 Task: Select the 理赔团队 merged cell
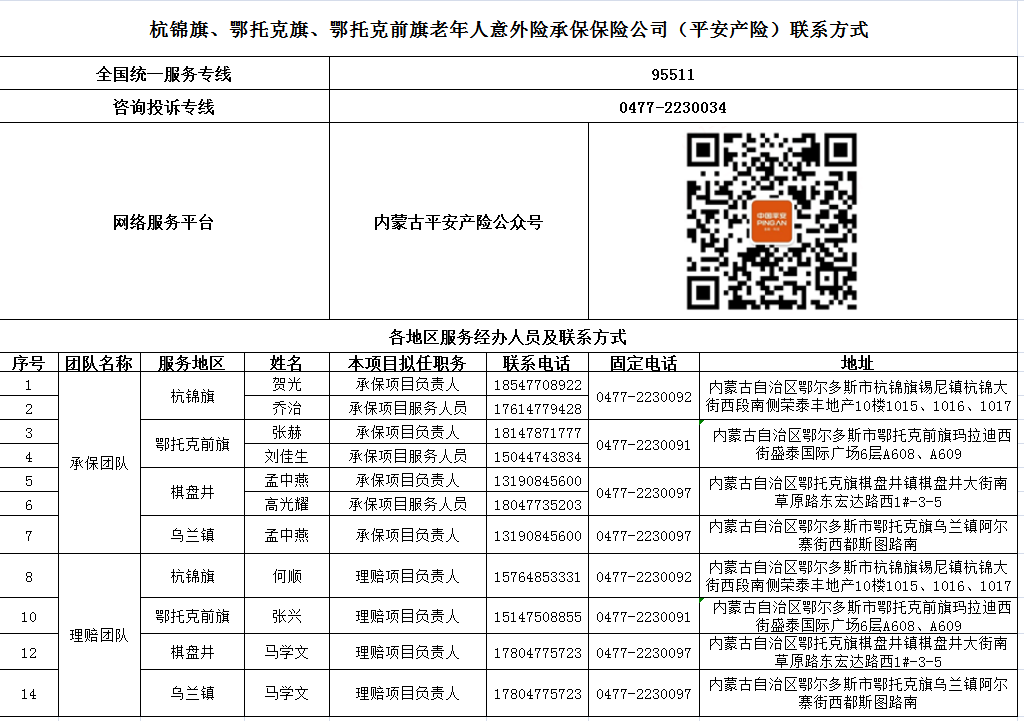pyautogui.click(x=99, y=635)
